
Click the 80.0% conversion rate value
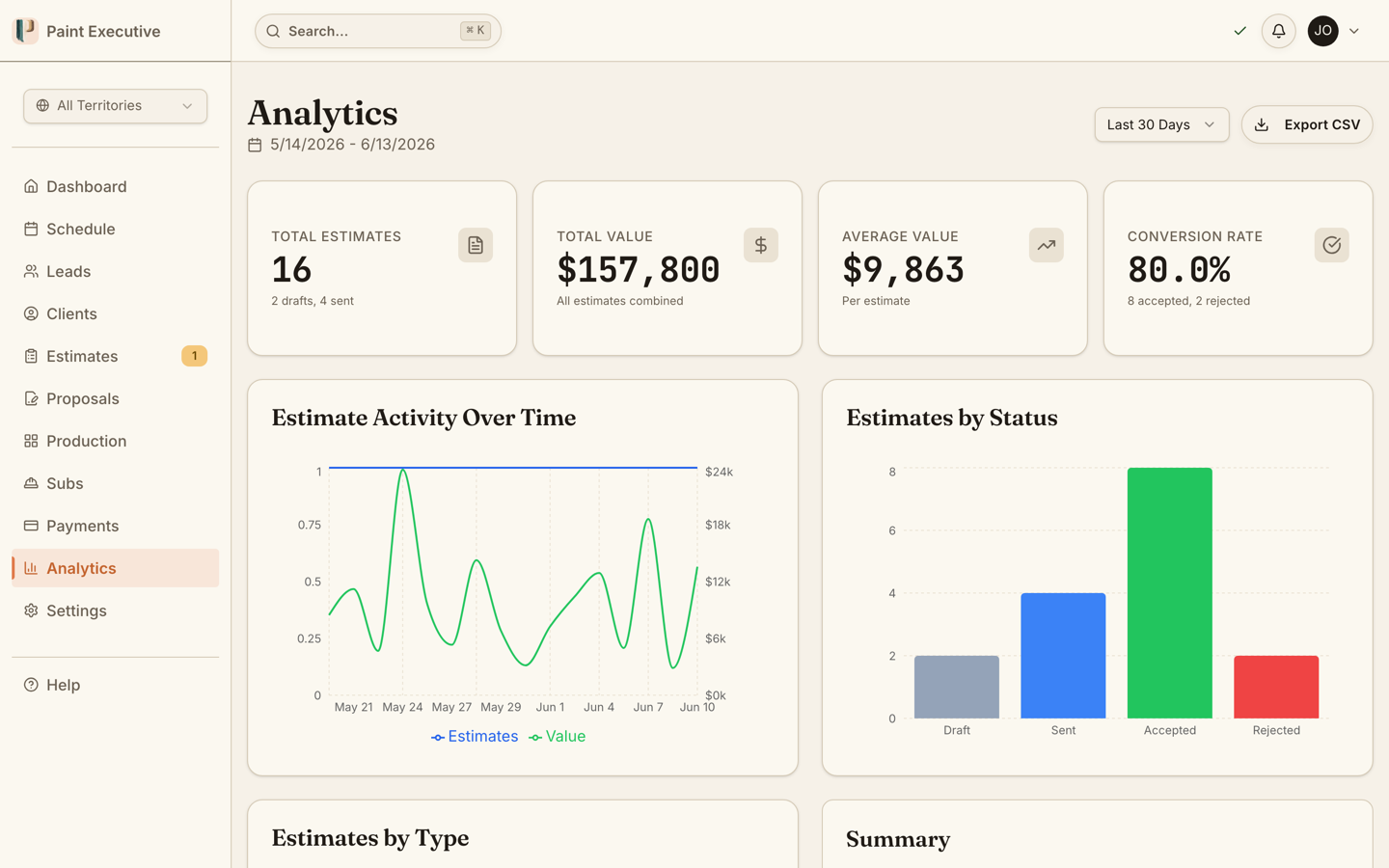[x=1179, y=269]
